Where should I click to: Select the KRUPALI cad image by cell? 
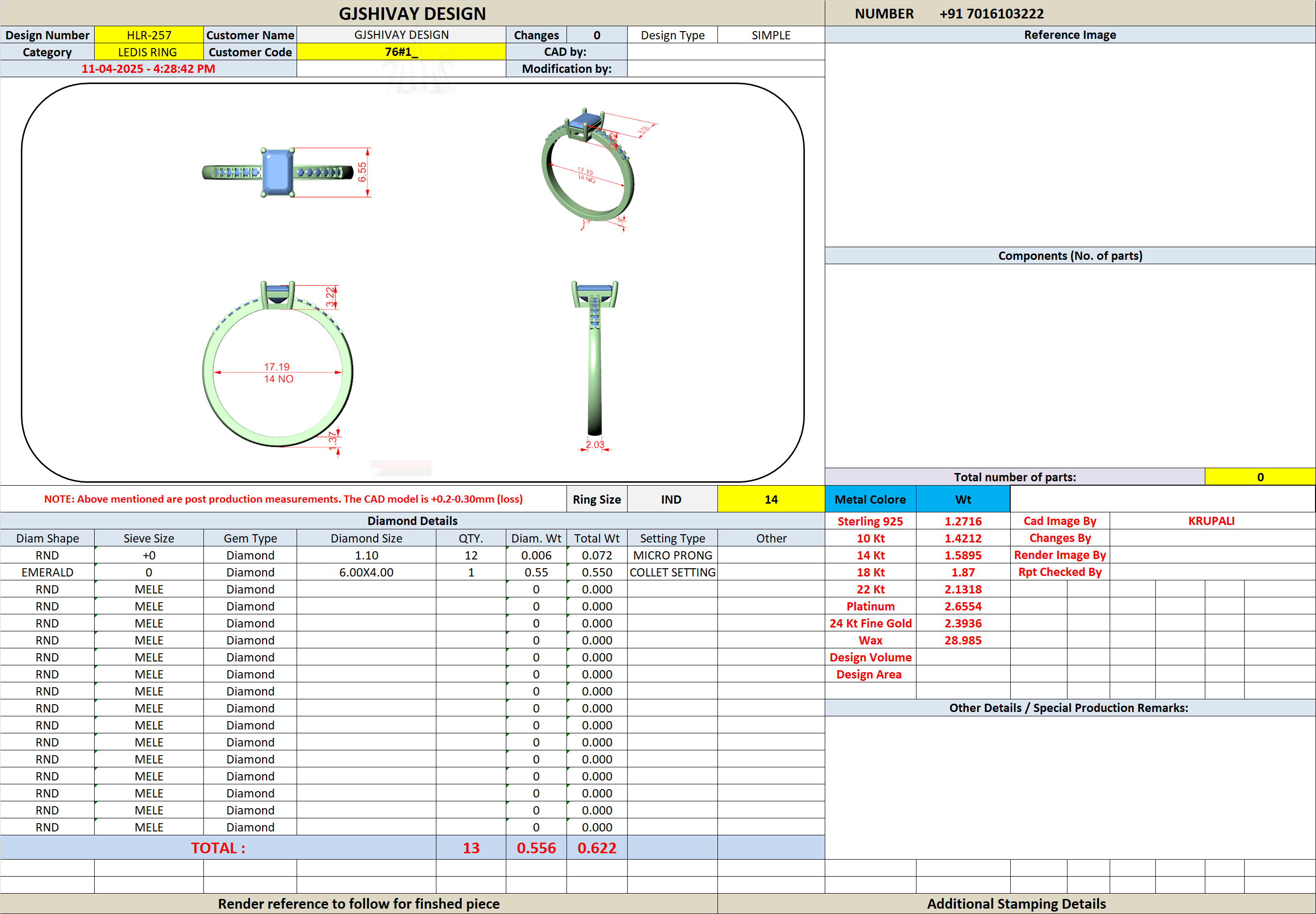[1212, 521]
